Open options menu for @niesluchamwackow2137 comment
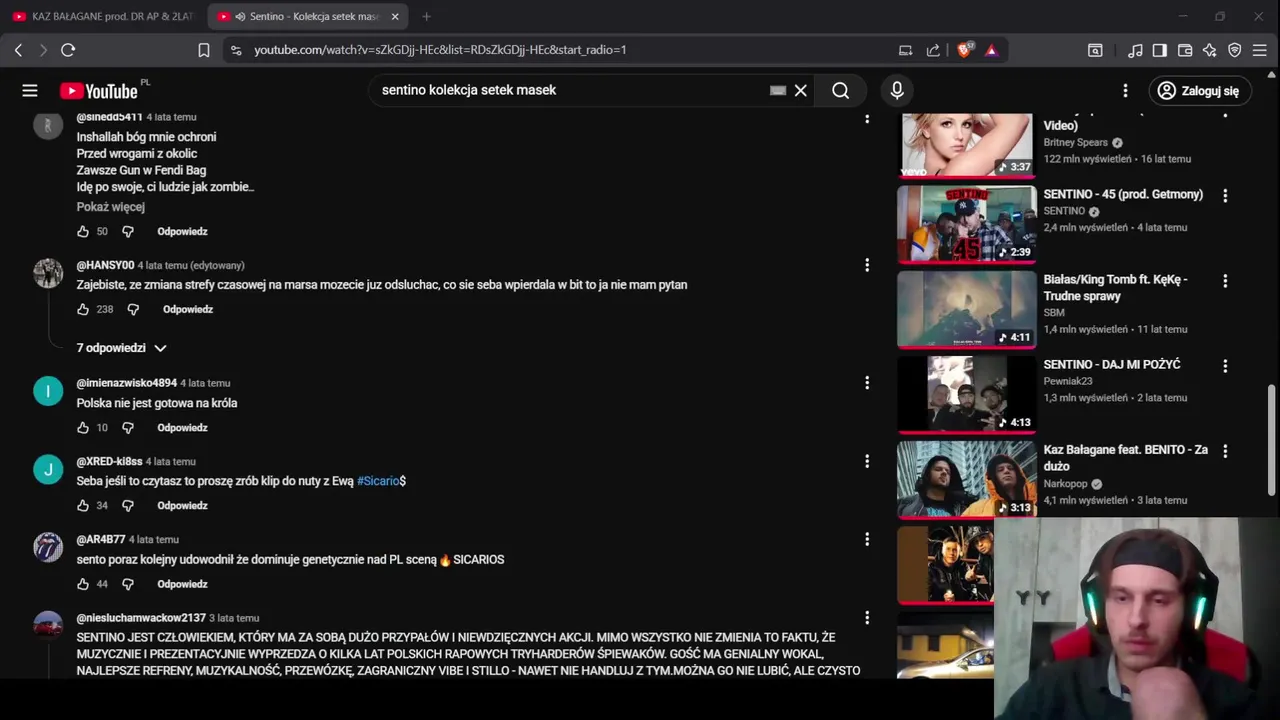The image size is (1280, 720). pyautogui.click(x=867, y=618)
